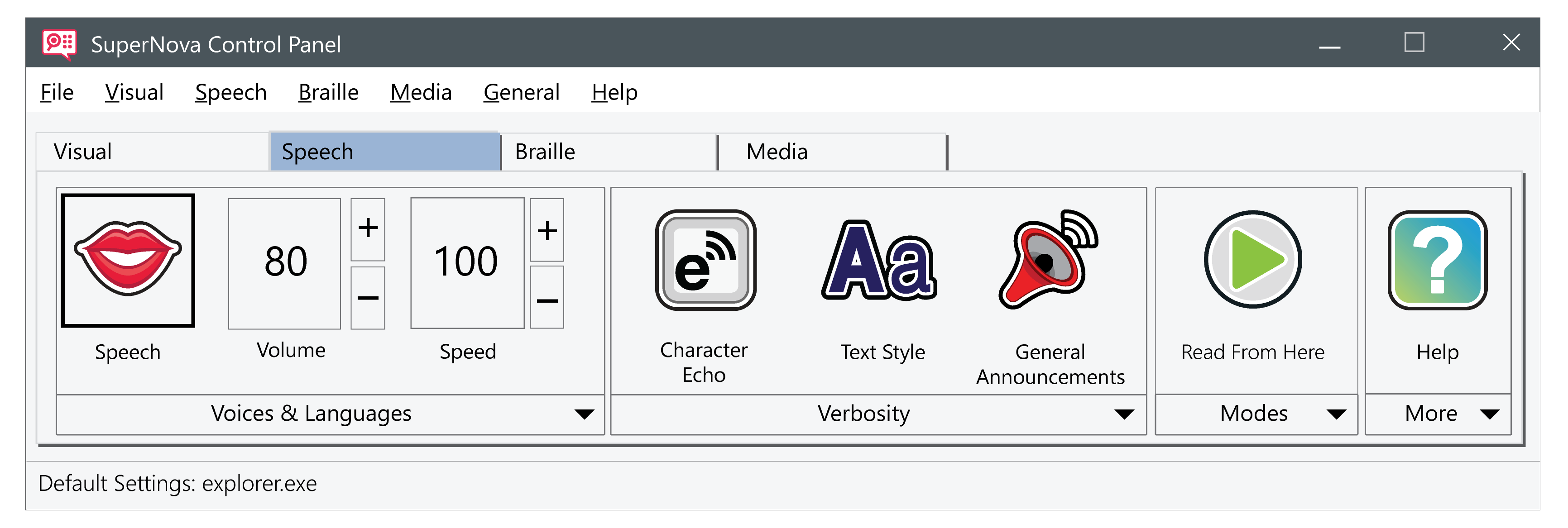Maximize the SuperNova Control Panel window

(x=1414, y=43)
